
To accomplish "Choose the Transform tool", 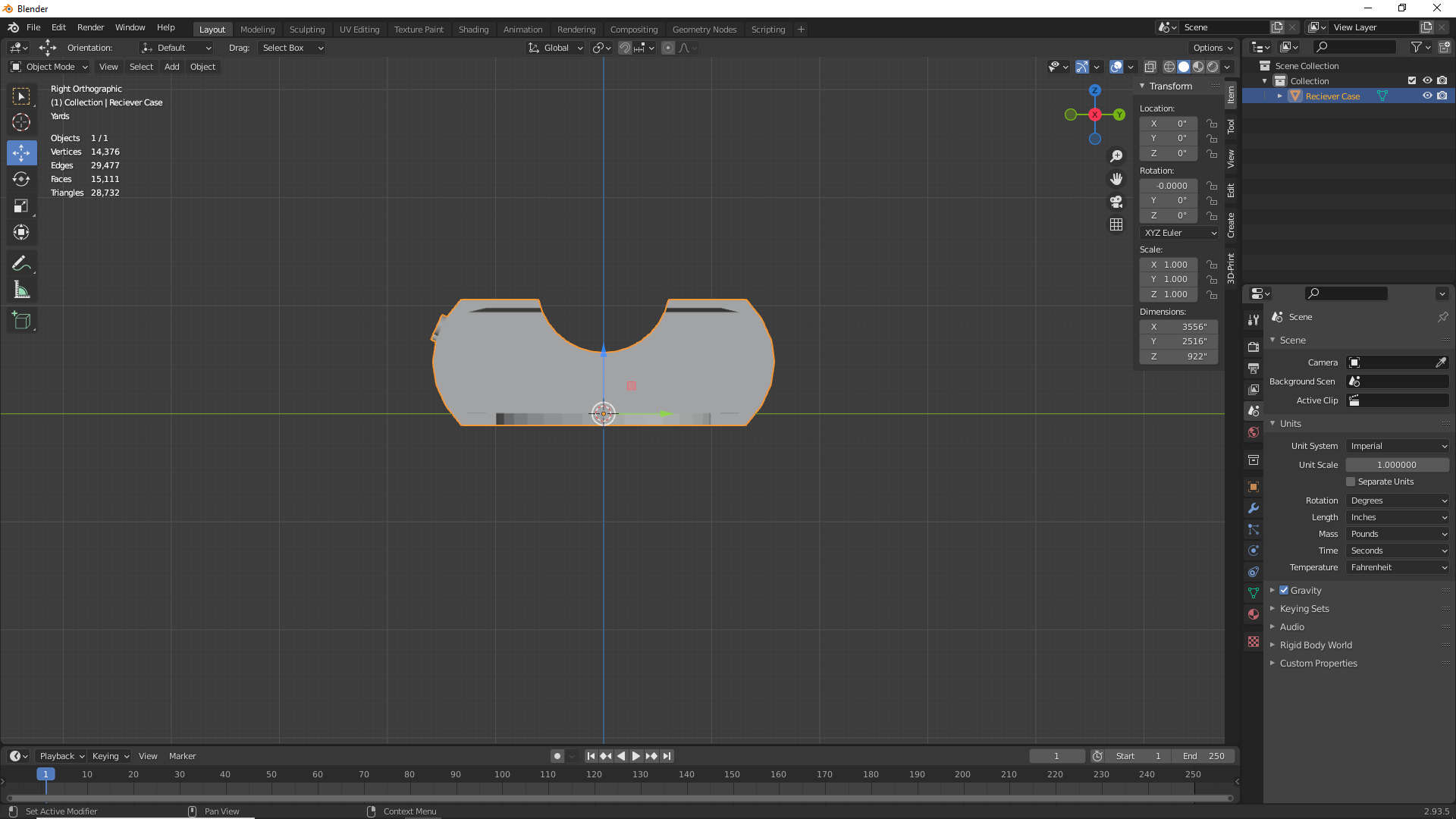I will pyautogui.click(x=21, y=232).
